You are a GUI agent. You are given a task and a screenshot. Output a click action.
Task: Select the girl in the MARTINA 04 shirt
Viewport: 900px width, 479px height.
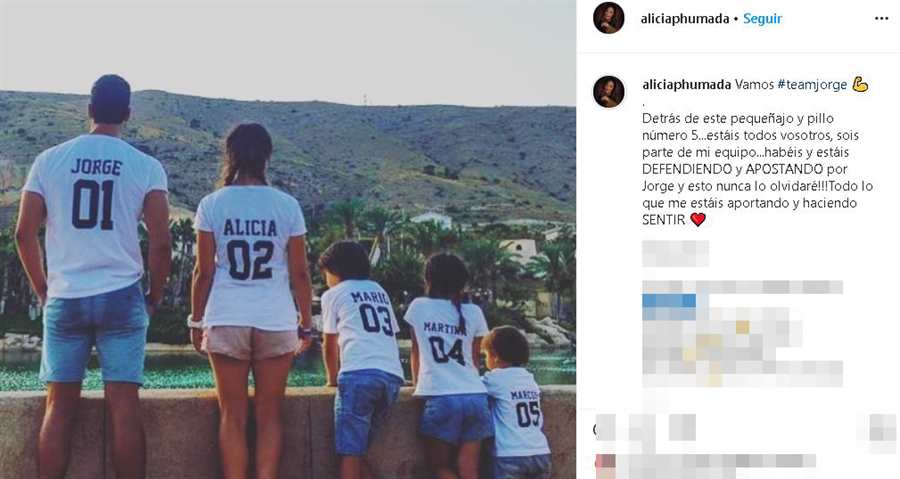point(448,361)
